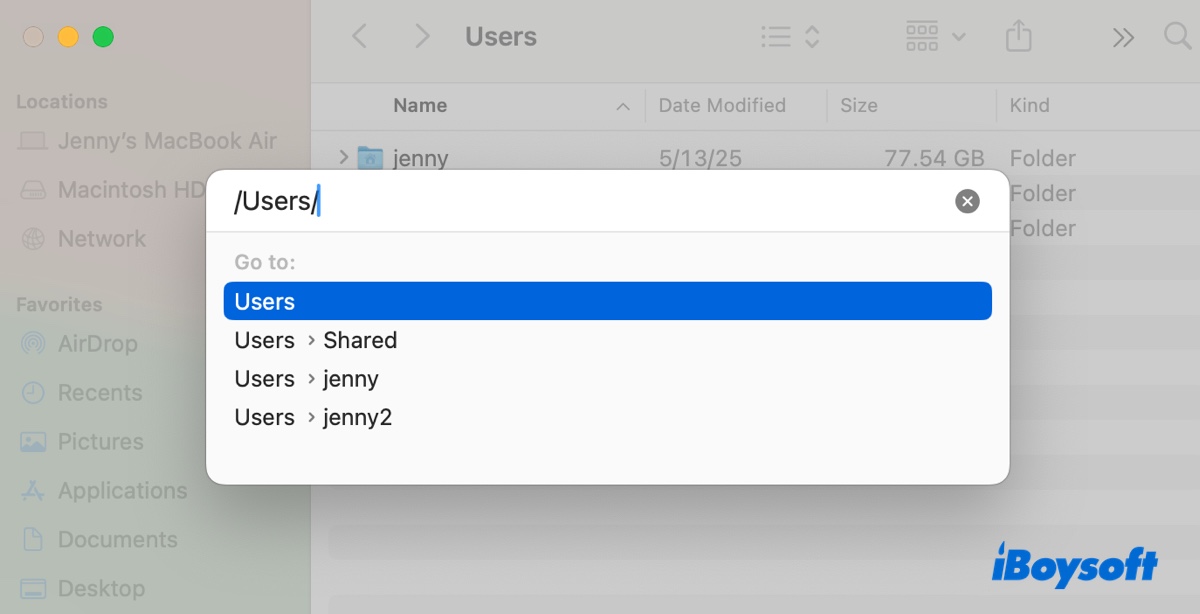Viewport: 1200px width, 614px height.
Task: Select the highlighted Users suggestion
Action: point(607,301)
